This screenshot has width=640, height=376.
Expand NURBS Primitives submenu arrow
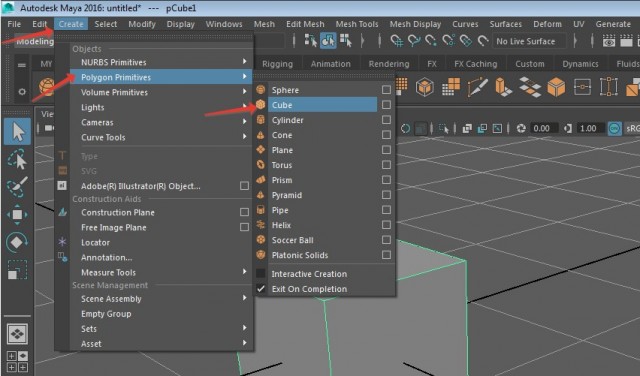click(244, 61)
